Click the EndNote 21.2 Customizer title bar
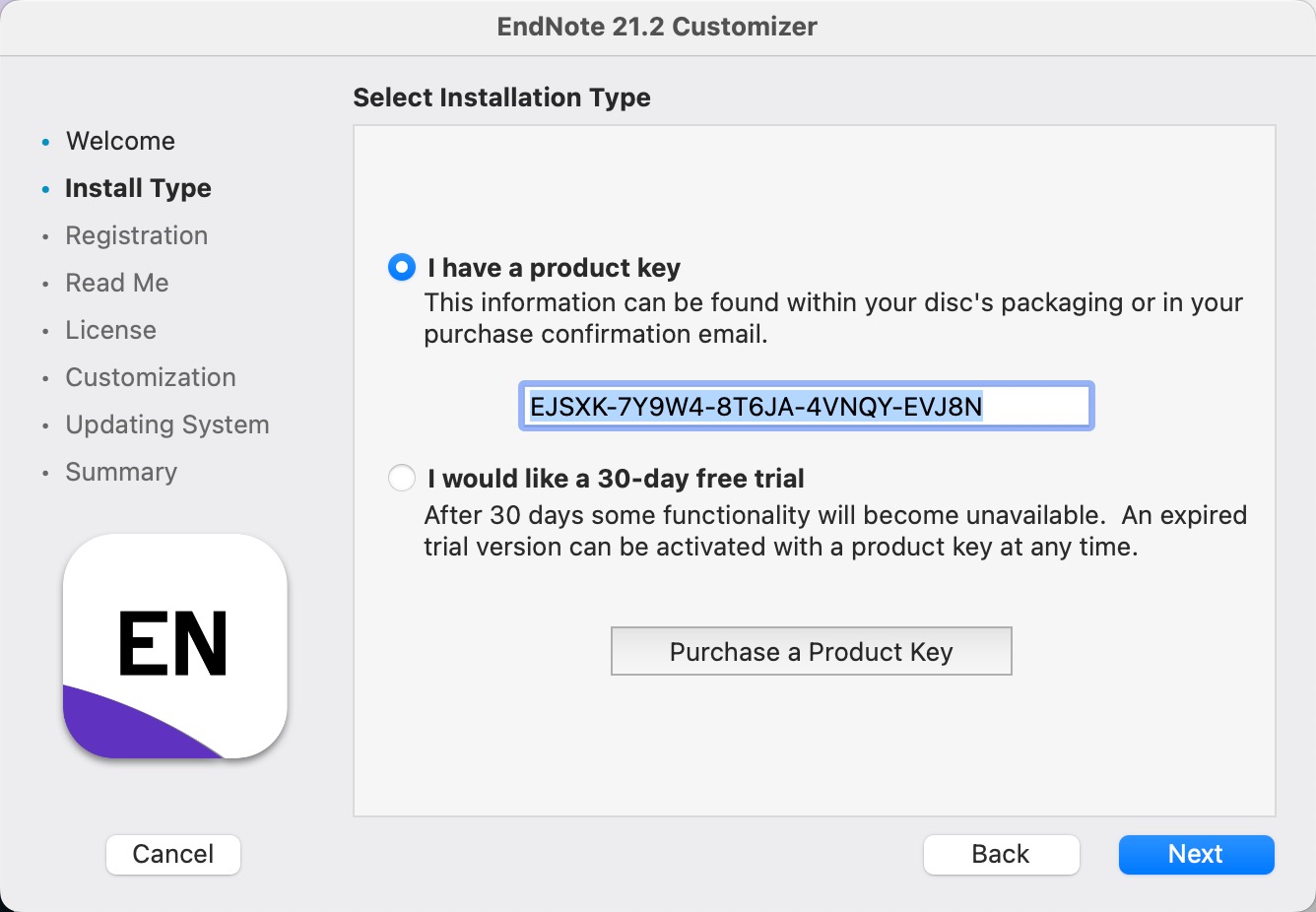This screenshot has width=1316, height=912. click(657, 27)
